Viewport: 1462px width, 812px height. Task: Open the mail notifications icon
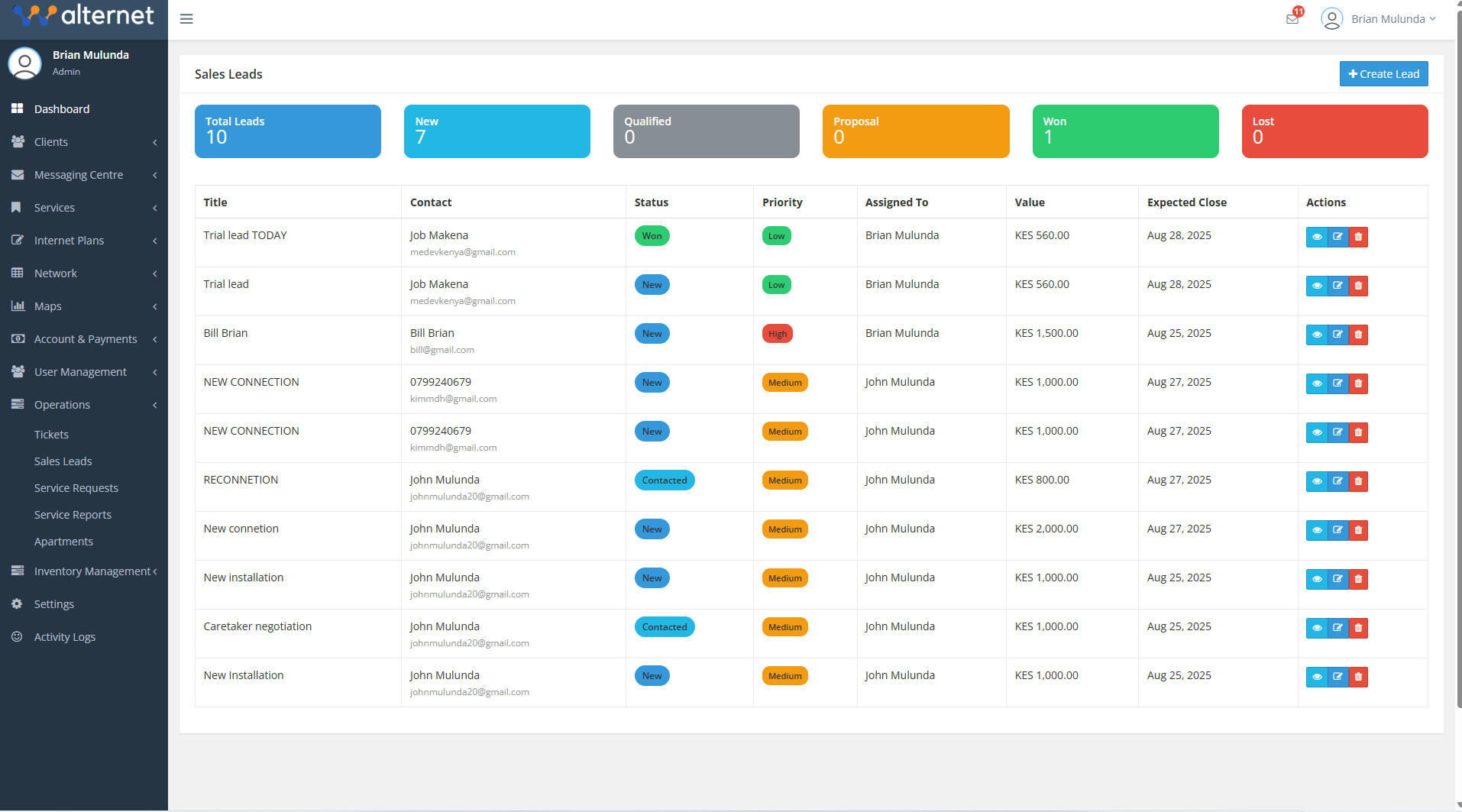pos(1292,19)
